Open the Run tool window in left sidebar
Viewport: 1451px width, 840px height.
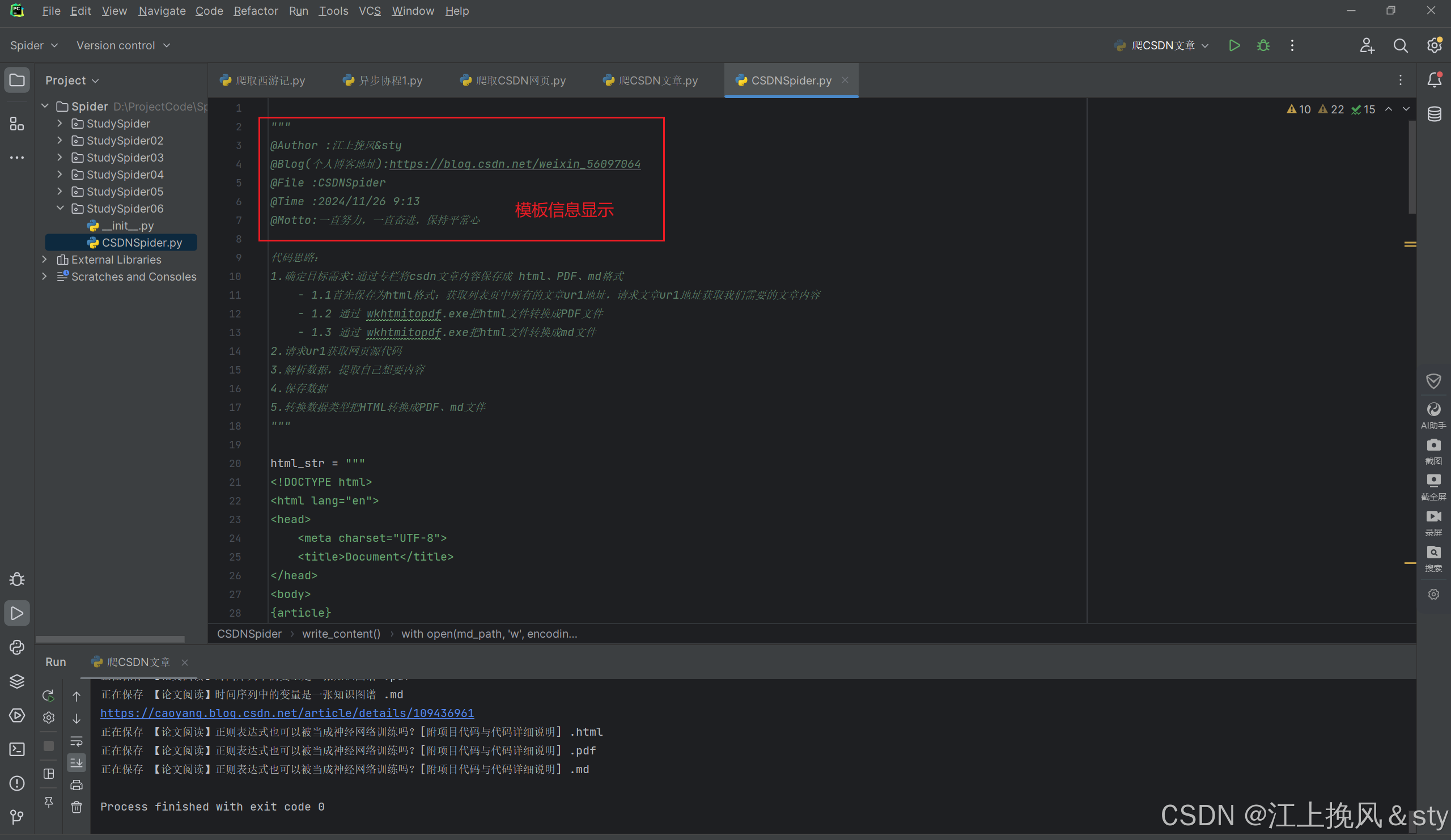(16, 613)
